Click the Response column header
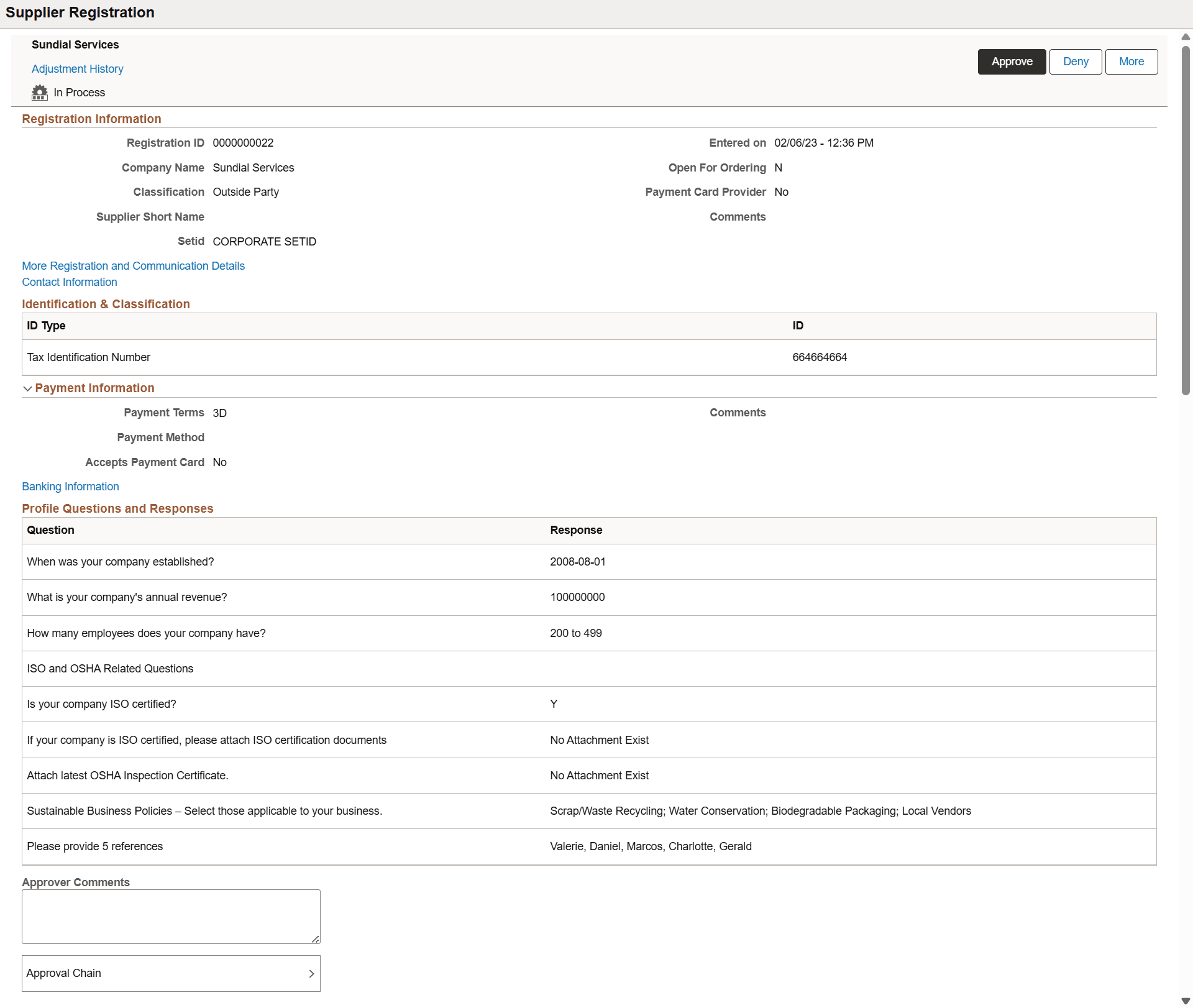Viewport: 1193px width, 1008px height. [576, 530]
